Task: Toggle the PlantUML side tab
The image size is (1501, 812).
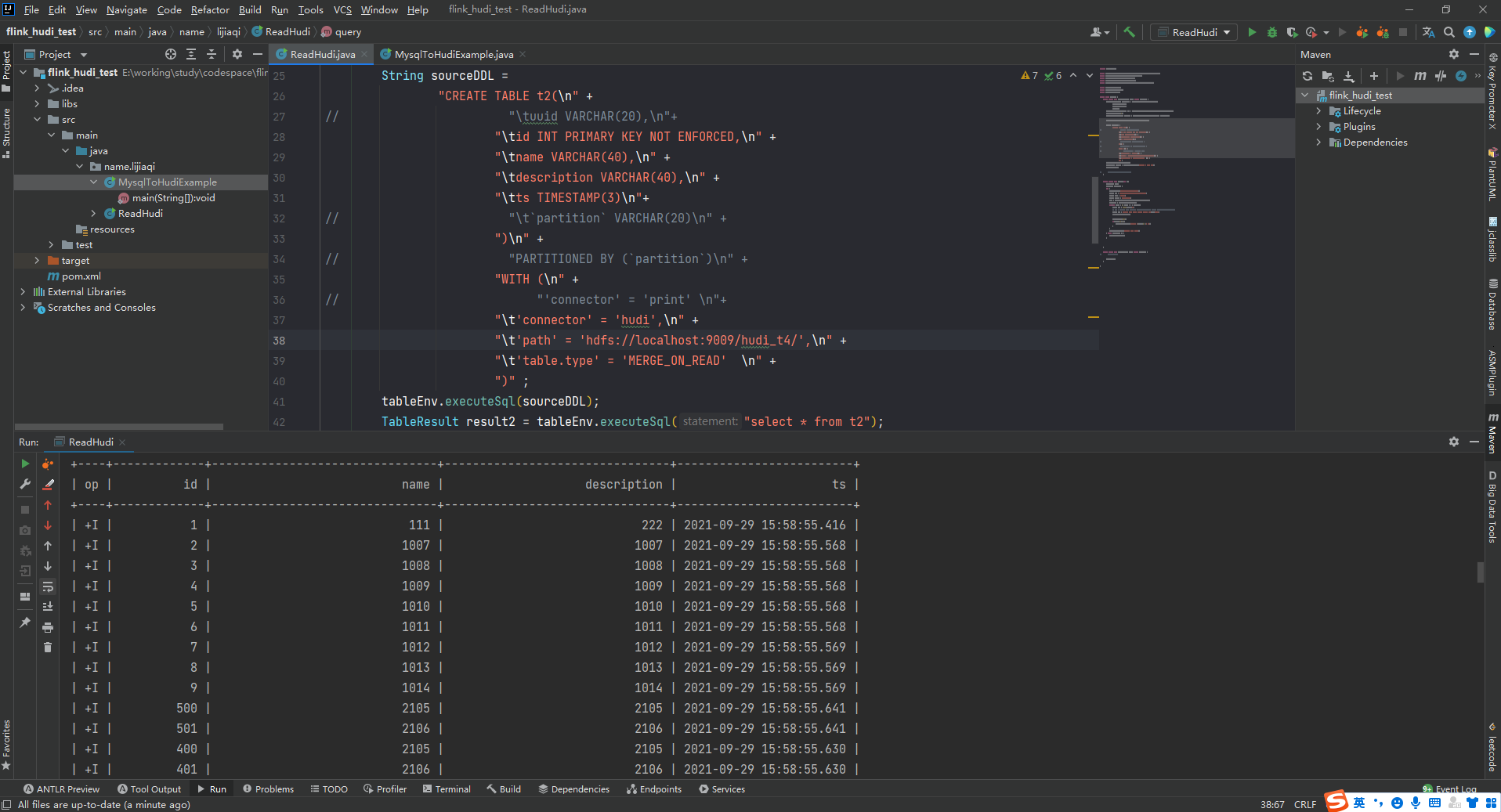Action: 1493,175
